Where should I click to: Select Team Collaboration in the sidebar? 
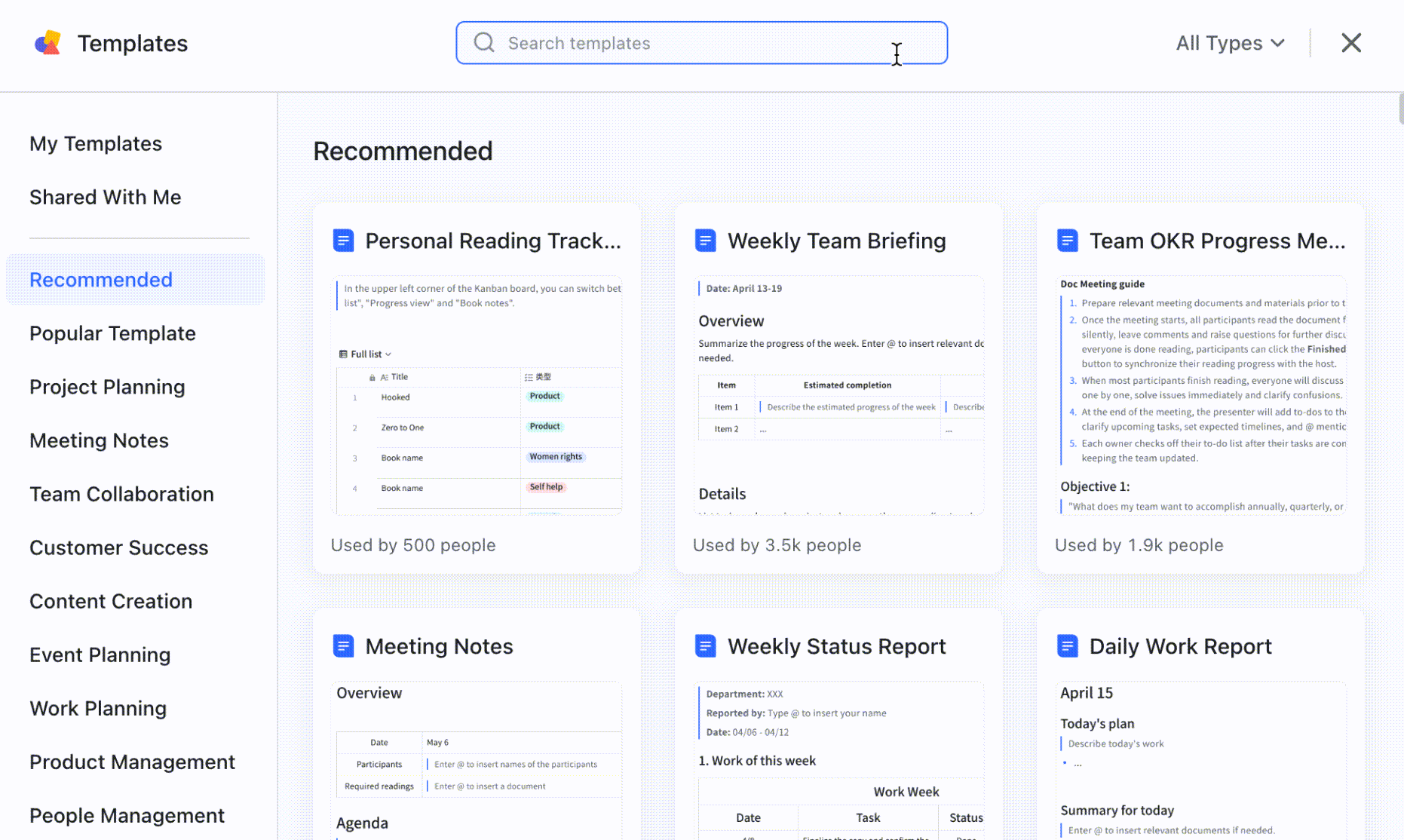click(x=121, y=494)
